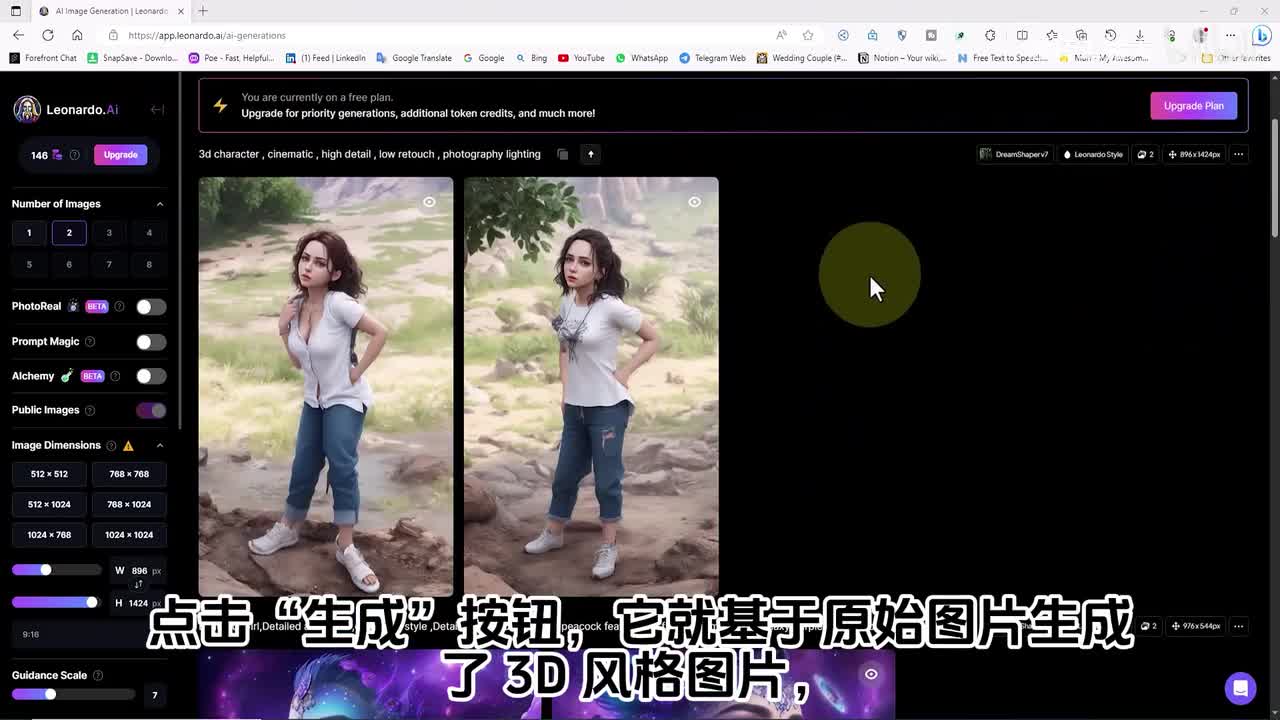1280x720 pixels.
Task: Click the eye icon on first image
Action: click(429, 202)
